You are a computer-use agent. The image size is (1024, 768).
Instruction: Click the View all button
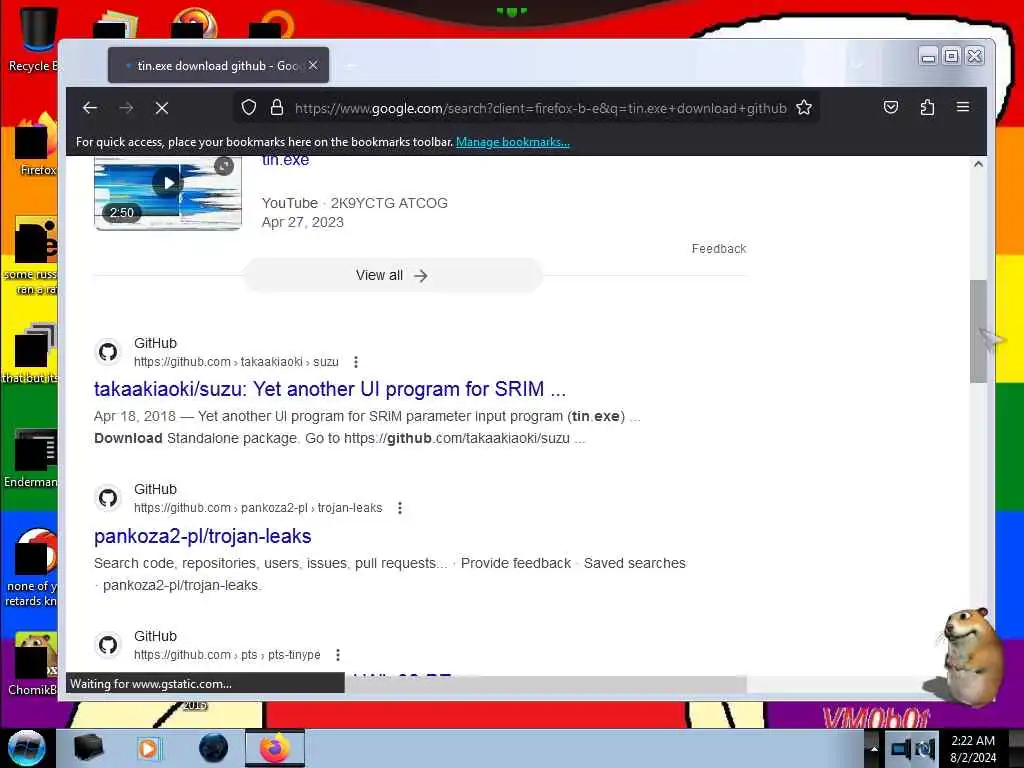pos(392,276)
